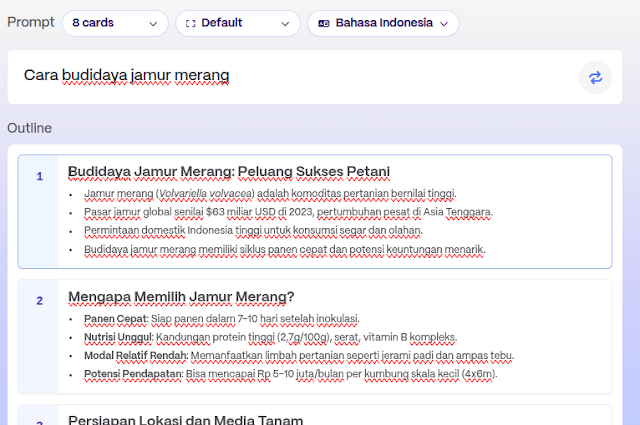The width and height of the screenshot is (640, 425).
Task: Click chevron arrow of Bahasa Indonesia dropdown
Action: click(444, 24)
